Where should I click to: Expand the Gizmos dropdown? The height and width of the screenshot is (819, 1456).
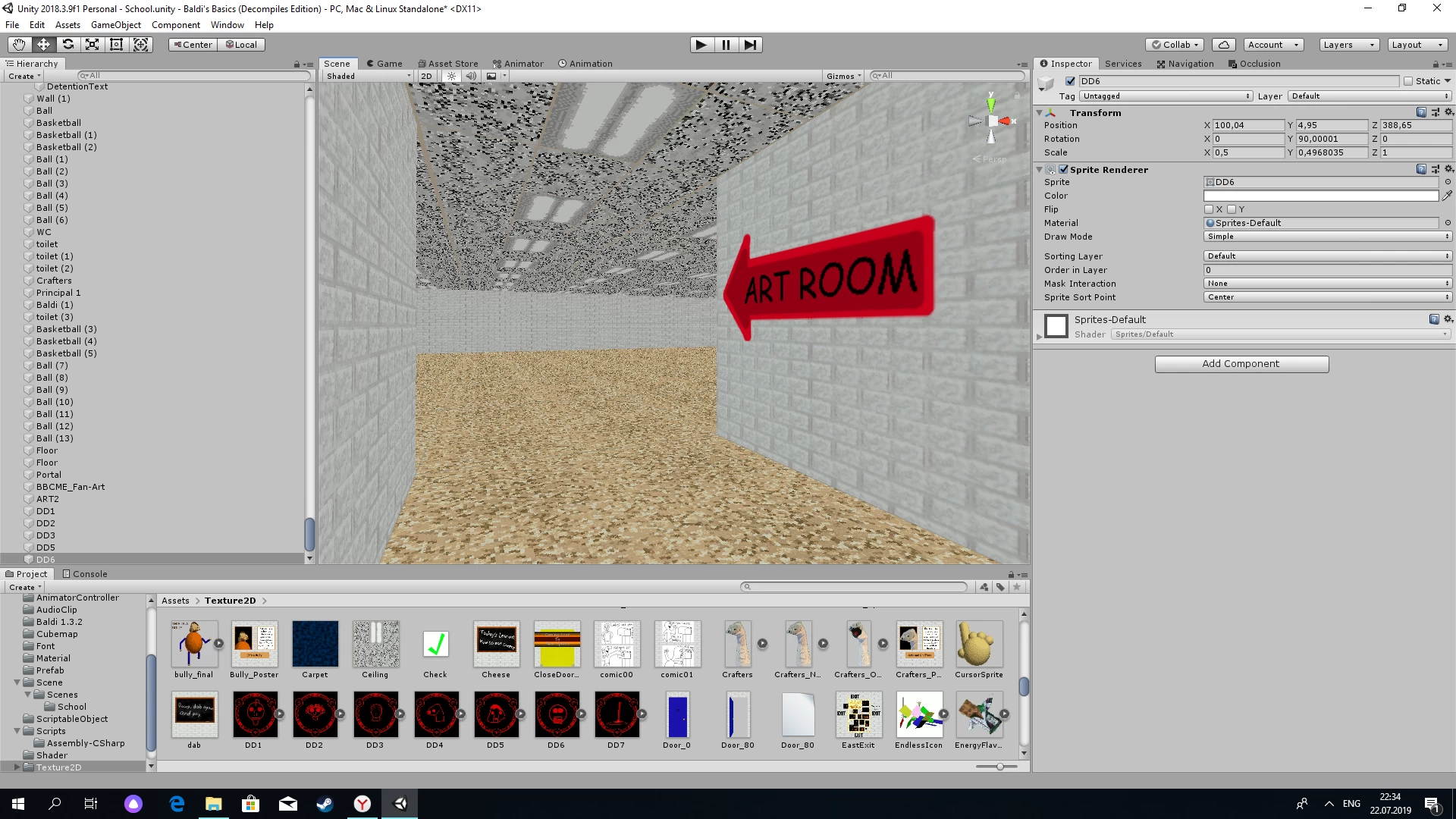[843, 76]
